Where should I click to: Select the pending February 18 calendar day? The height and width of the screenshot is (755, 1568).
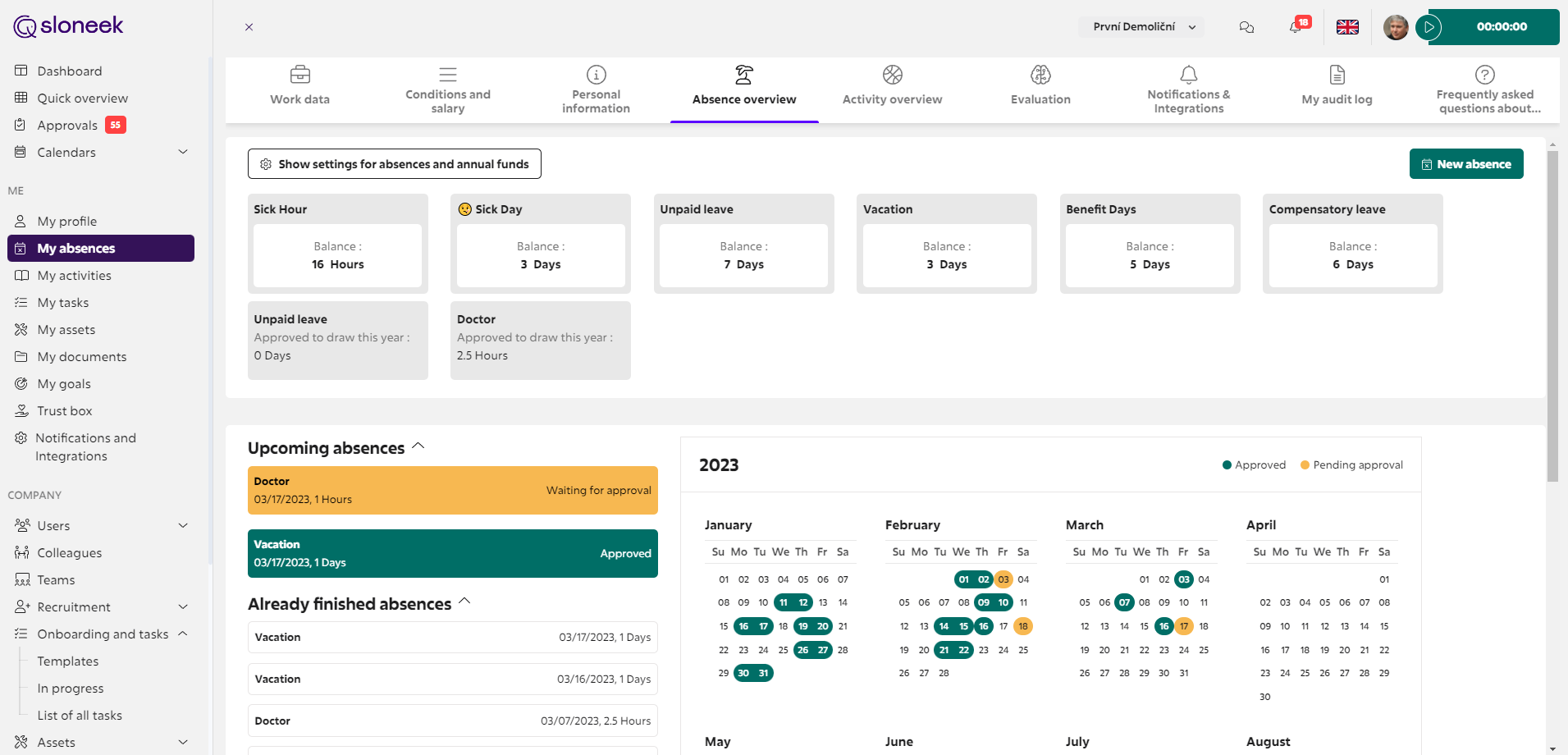1022,626
